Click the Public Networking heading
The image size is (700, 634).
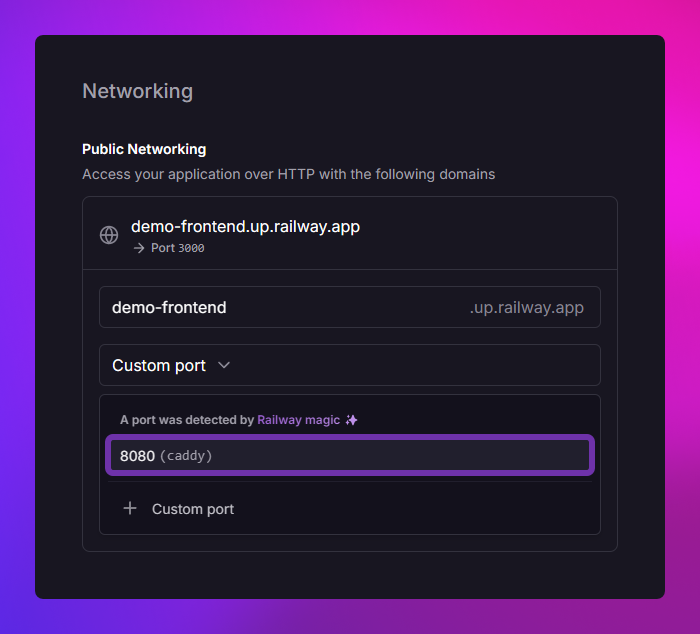point(144,149)
